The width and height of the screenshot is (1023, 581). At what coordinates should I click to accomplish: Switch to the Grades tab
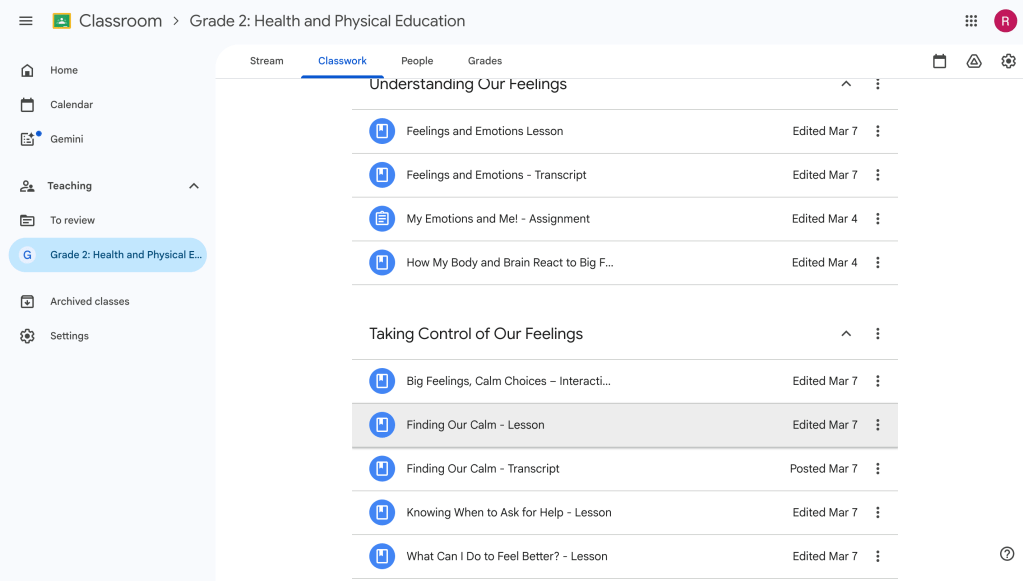click(x=485, y=61)
